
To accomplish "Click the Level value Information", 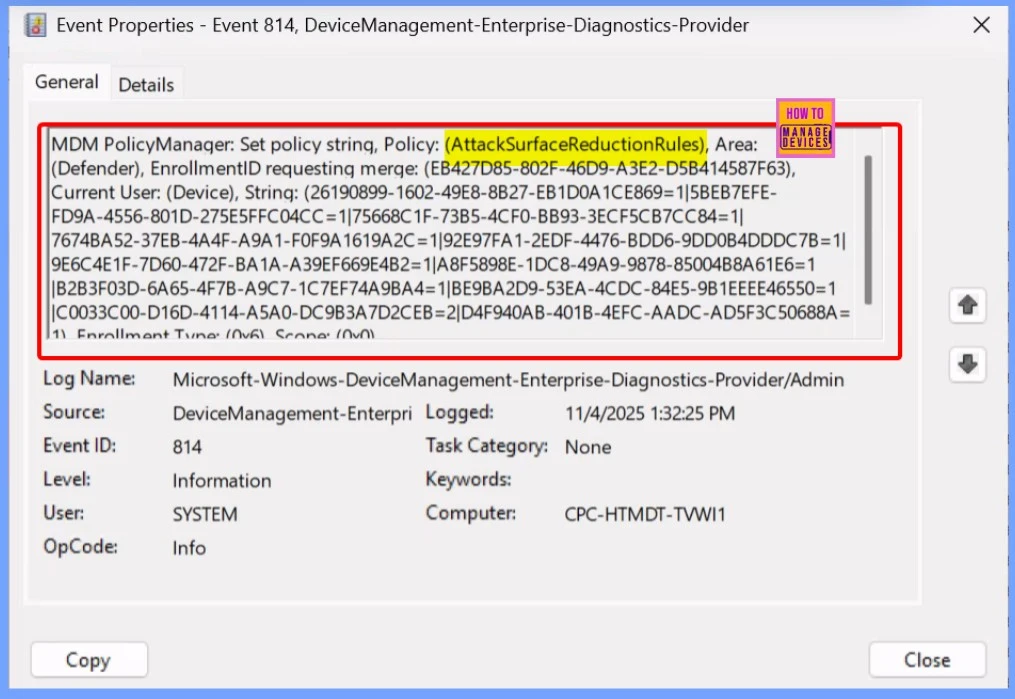I will coord(222,480).
